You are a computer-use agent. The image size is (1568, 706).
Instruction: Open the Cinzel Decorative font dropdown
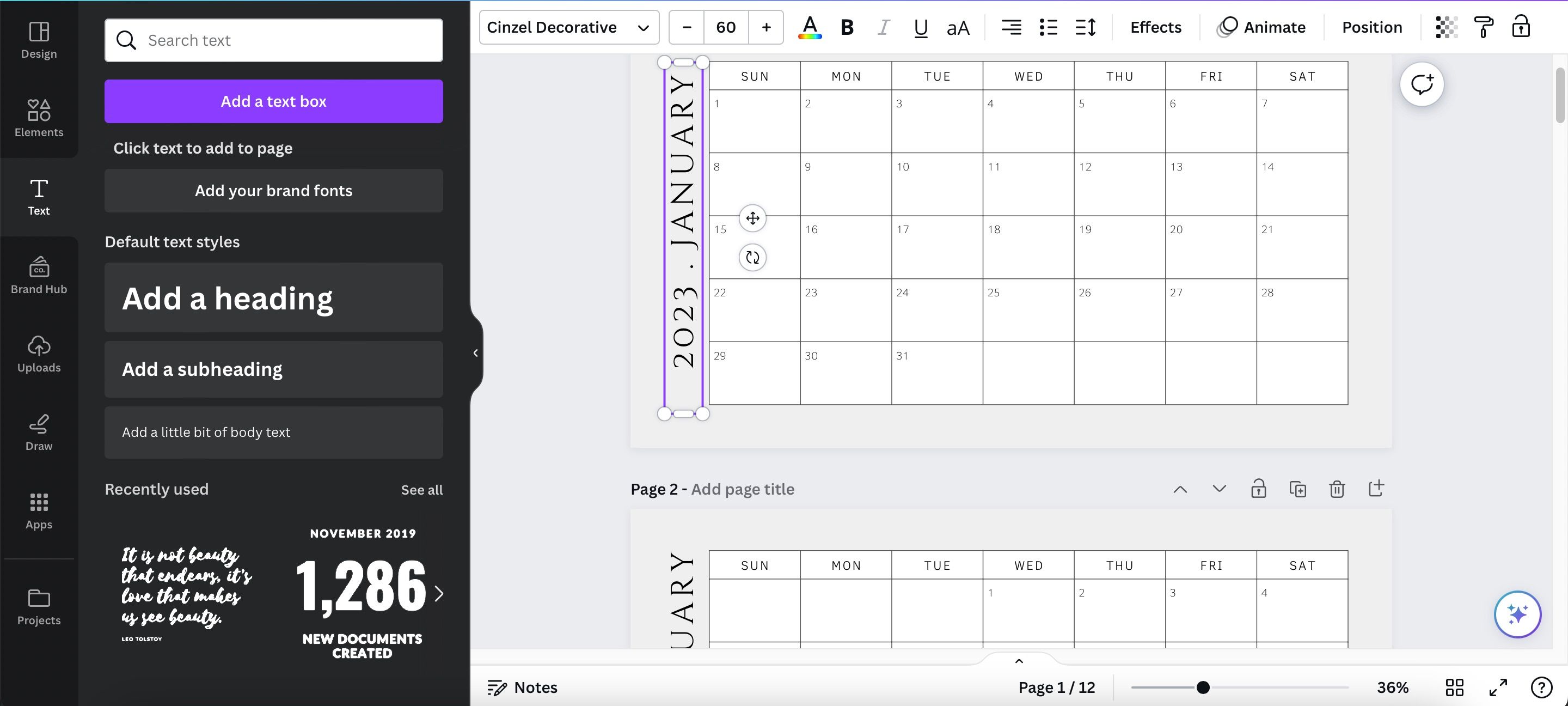click(568, 27)
